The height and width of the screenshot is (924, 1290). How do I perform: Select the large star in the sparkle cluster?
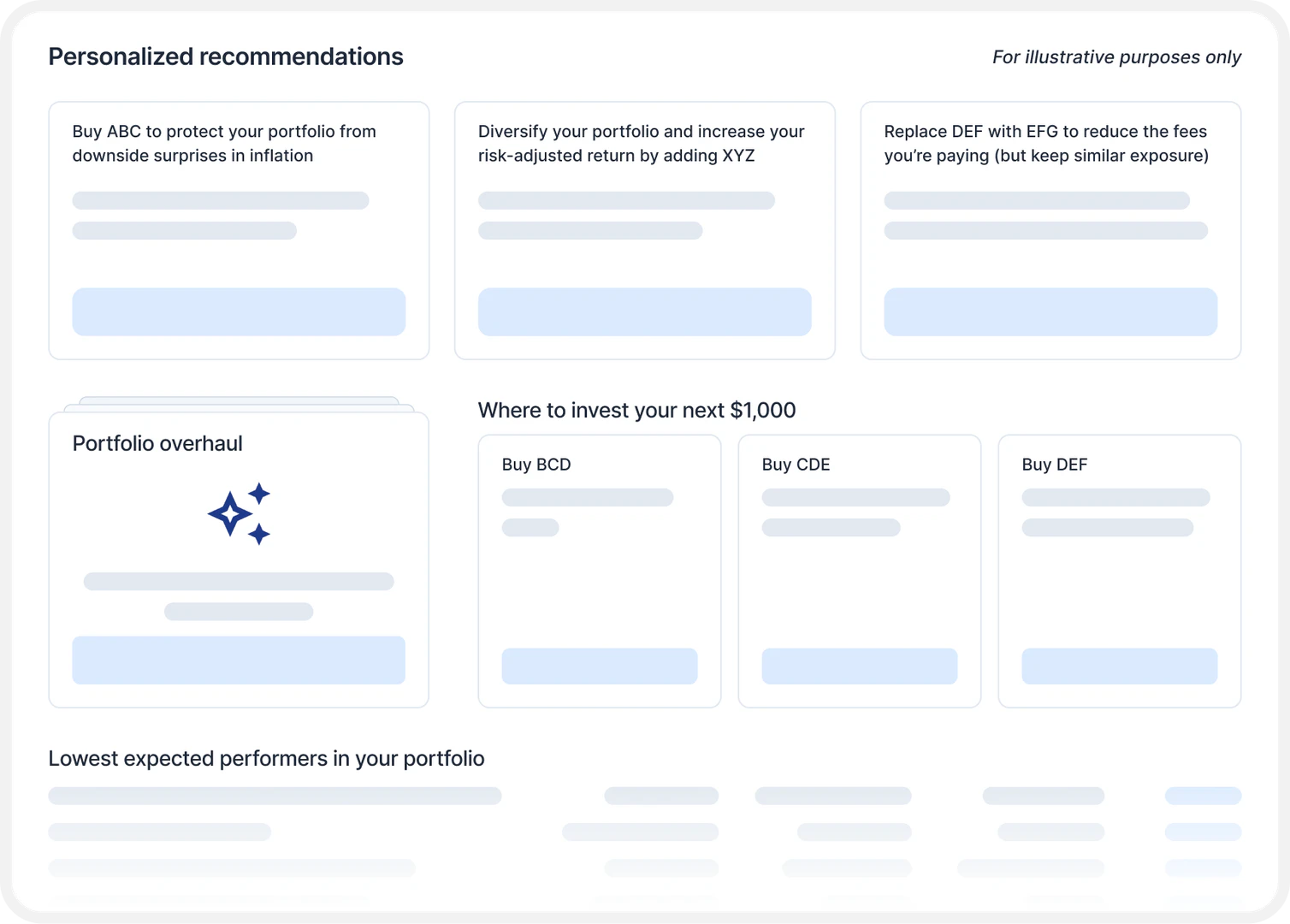[229, 514]
